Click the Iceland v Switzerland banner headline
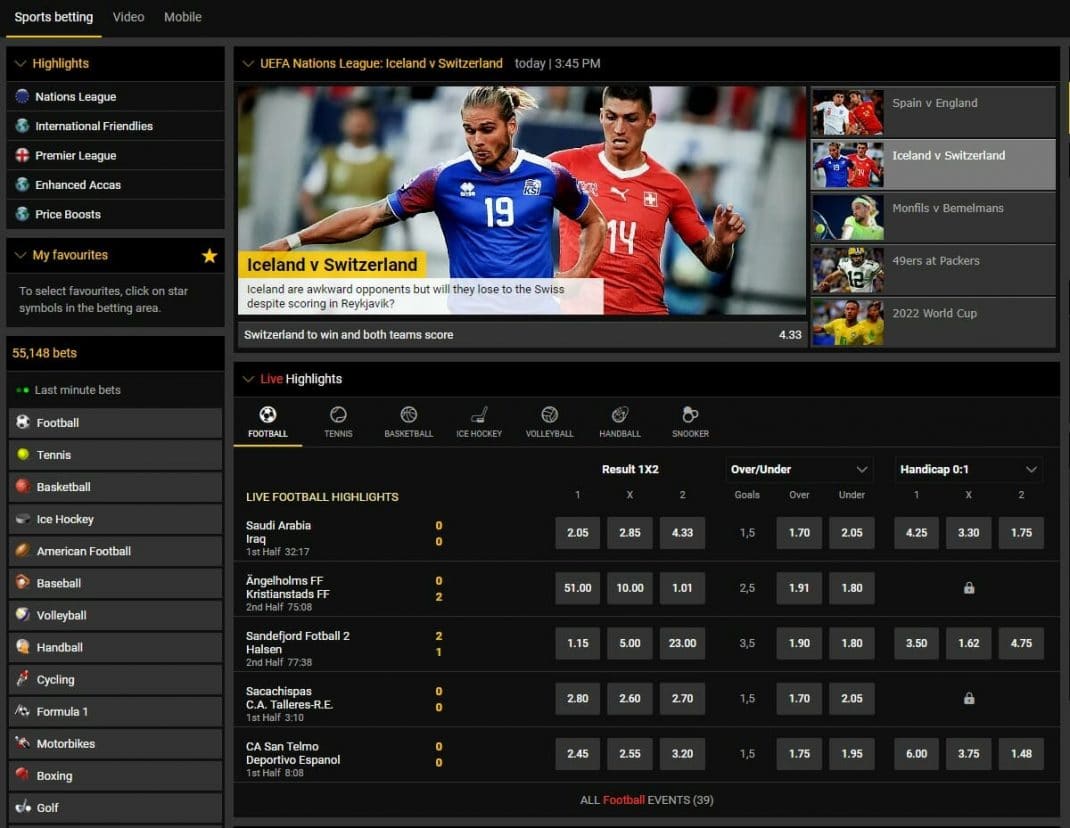The height and width of the screenshot is (828, 1070). pos(332,265)
